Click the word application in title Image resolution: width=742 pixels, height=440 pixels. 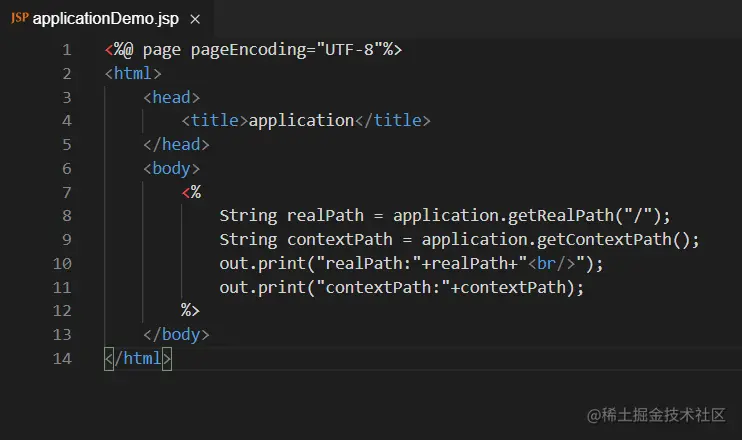[301, 121]
